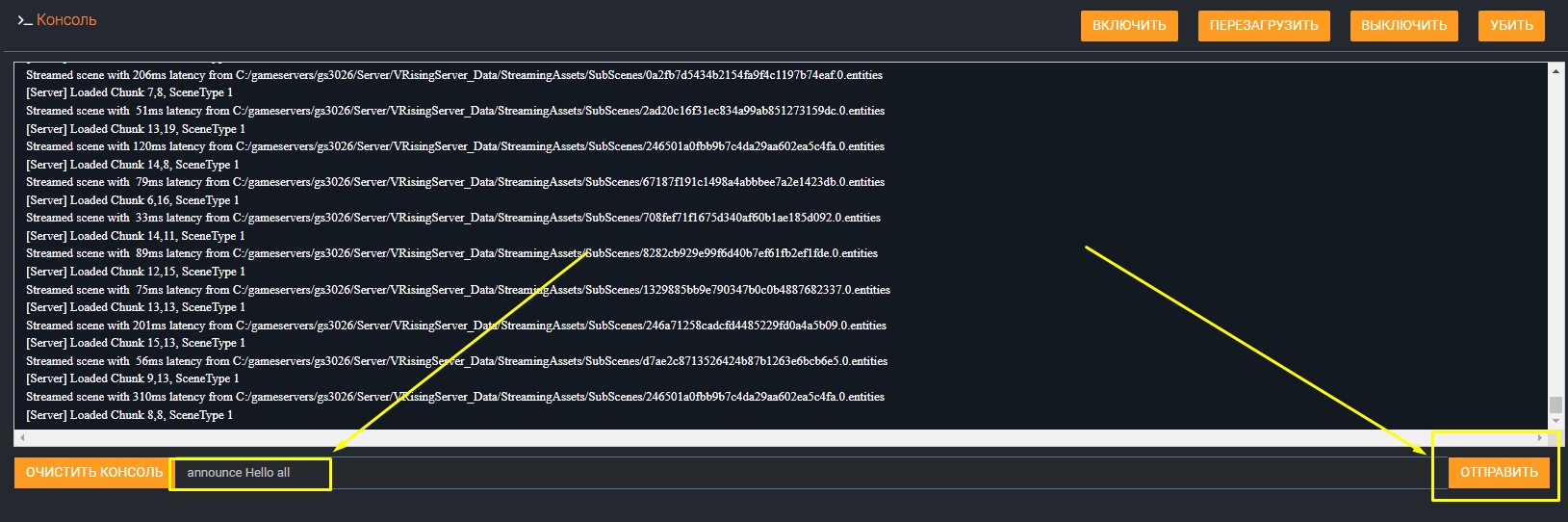Click the 'Loaded Chunk 7,8' log line

[129, 92]
